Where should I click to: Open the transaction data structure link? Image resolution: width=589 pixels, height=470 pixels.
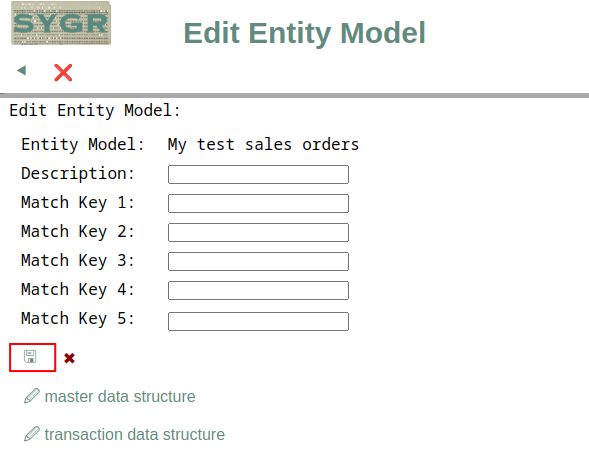tap(134, 434)
